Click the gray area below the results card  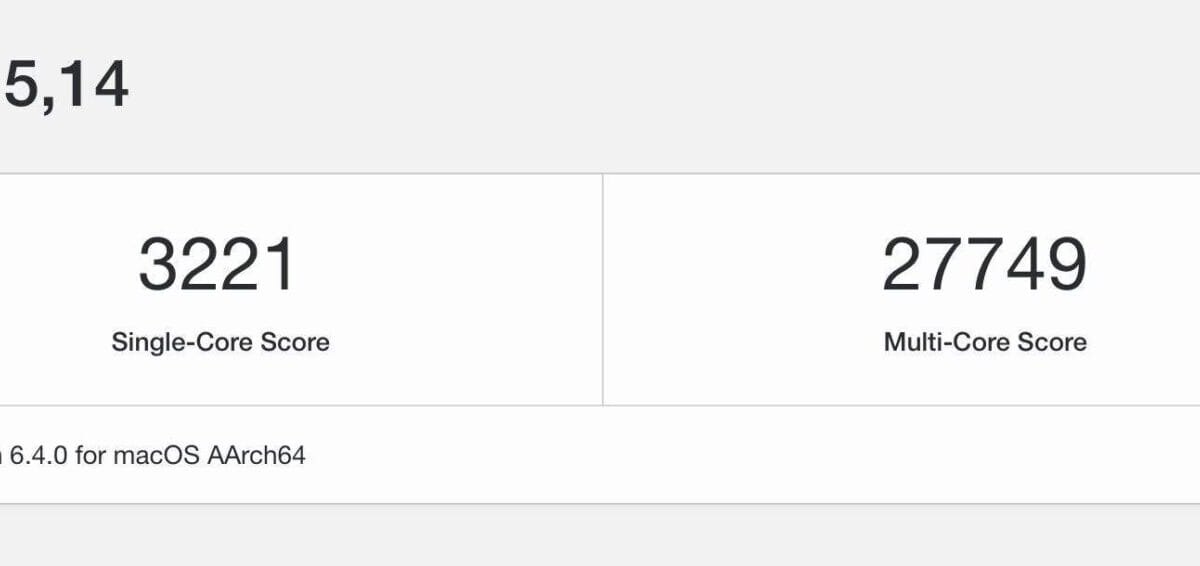click(x=600, y=535)
